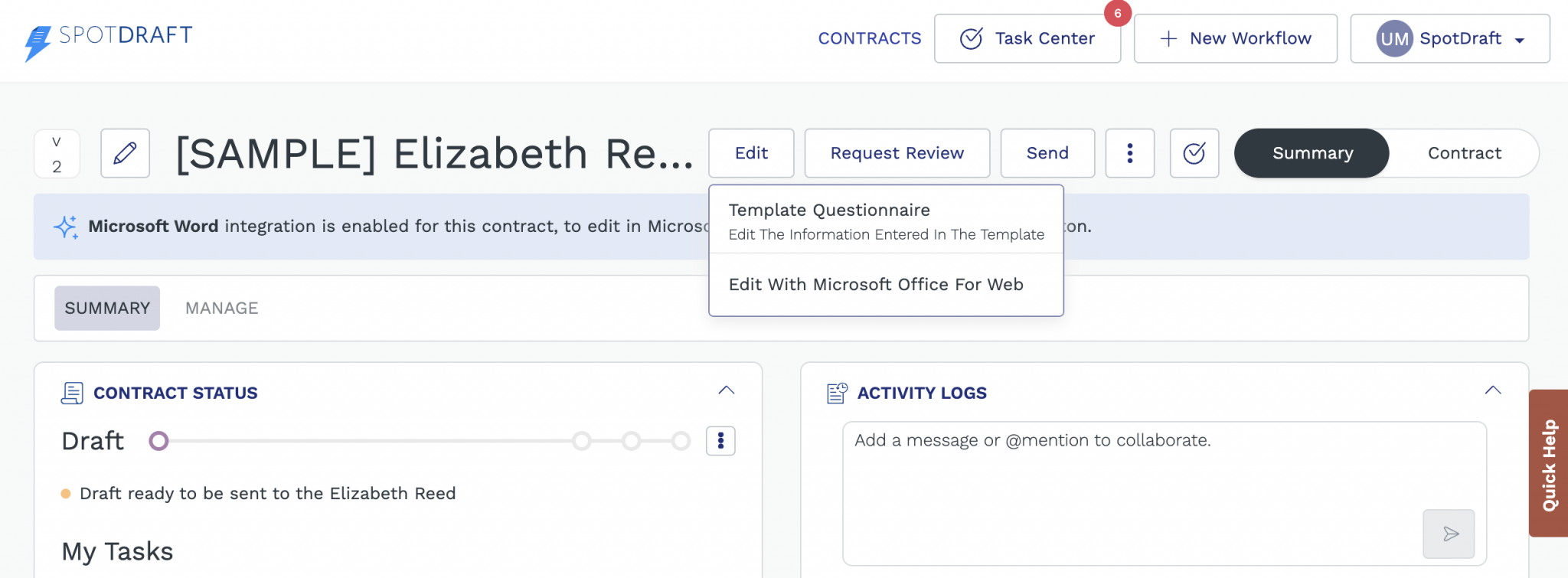Select Template Questionnaire option

coord(886,220)
